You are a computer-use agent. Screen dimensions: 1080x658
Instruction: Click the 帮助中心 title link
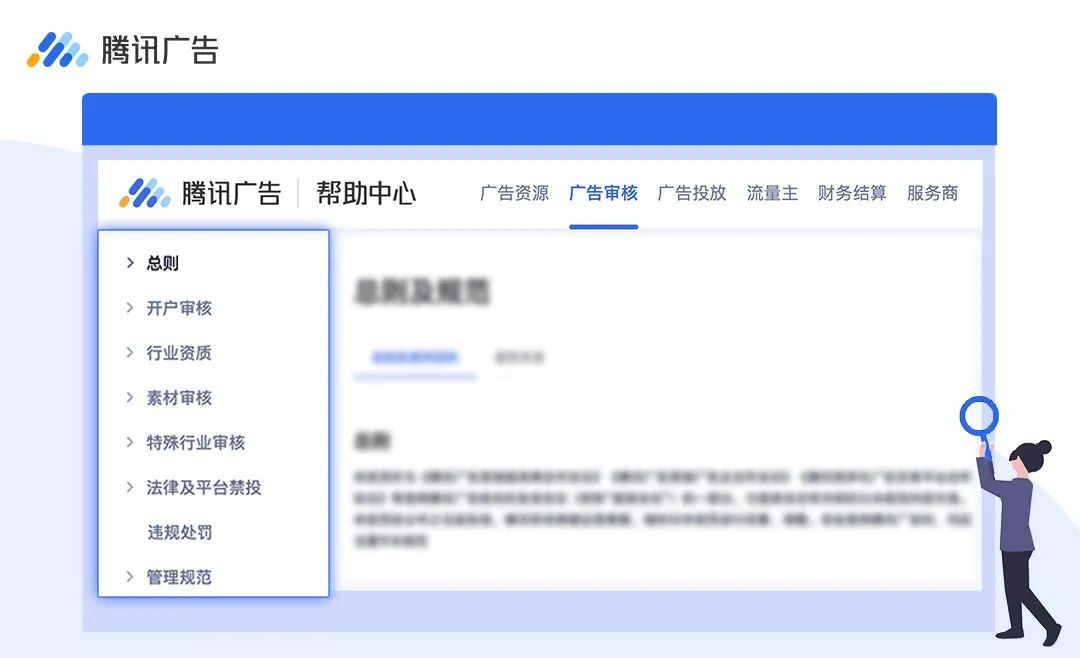point(366,193)
